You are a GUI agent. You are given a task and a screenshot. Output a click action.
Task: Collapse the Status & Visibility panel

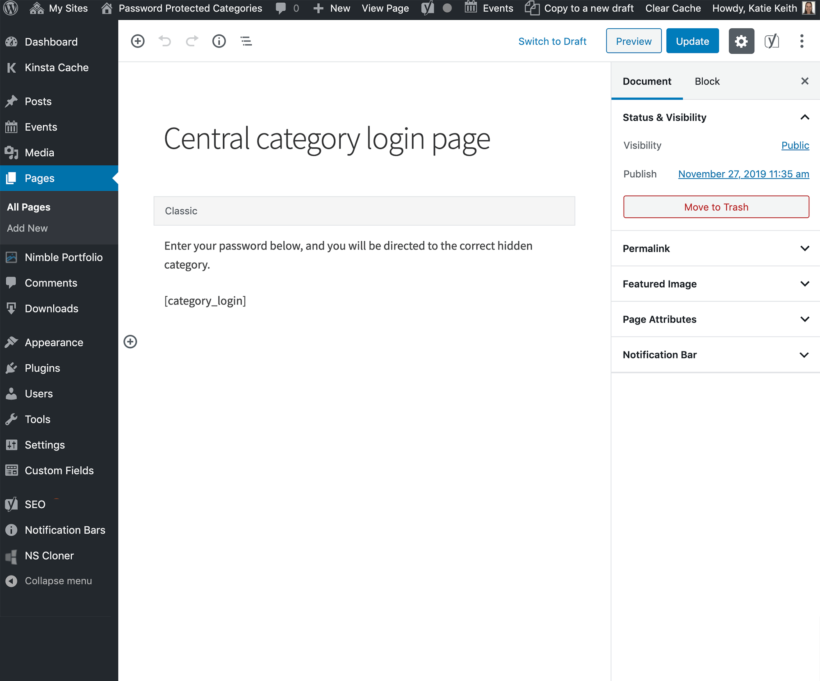[x=804, y=117]
